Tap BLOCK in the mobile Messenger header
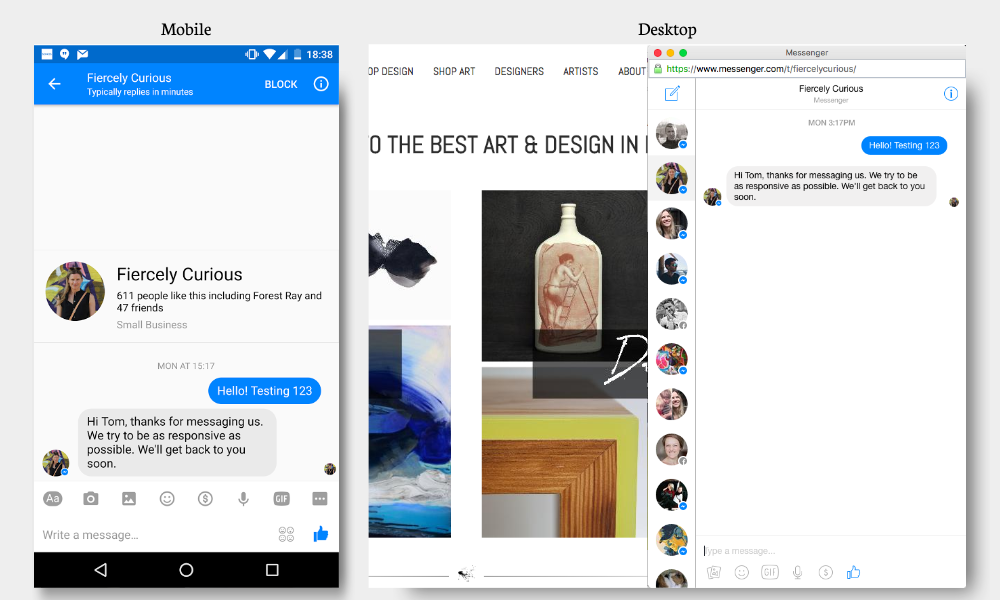 [281, 84]
